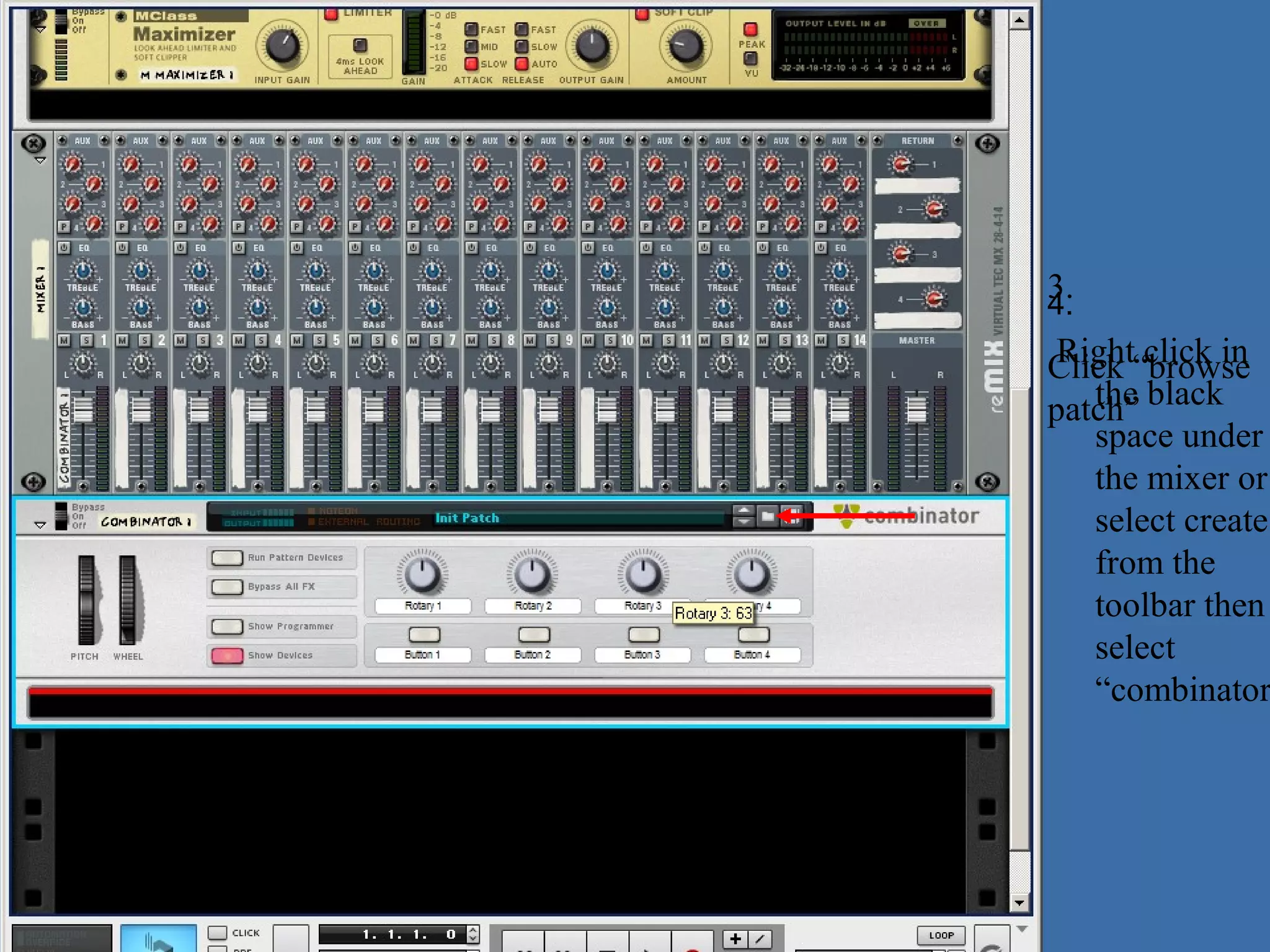Select SLOW release on the Maximizer
The width and height of the screenshot is (1270, 952).
522,46
